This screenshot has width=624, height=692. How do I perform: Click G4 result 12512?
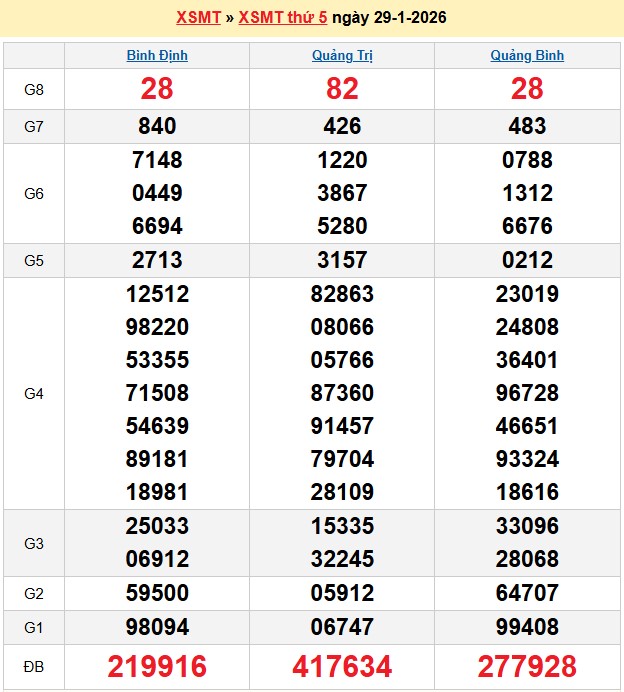157,295
